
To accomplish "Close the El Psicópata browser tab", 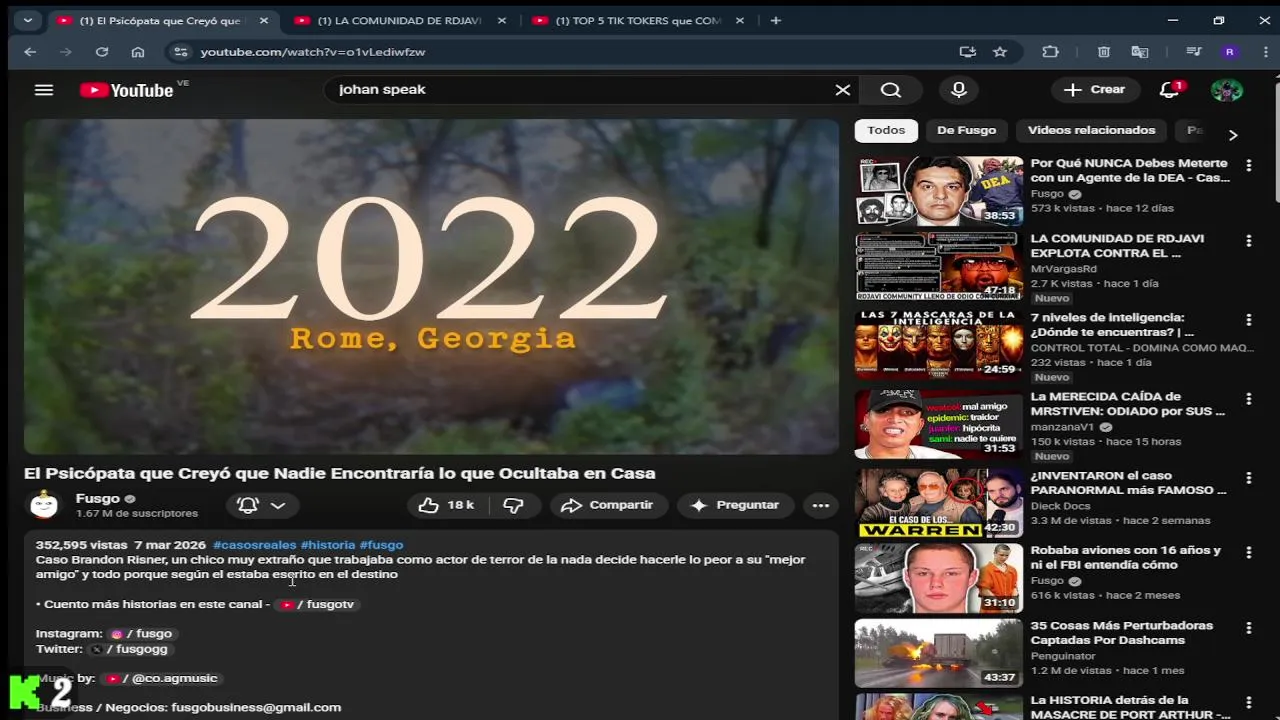I will [263, 20].
